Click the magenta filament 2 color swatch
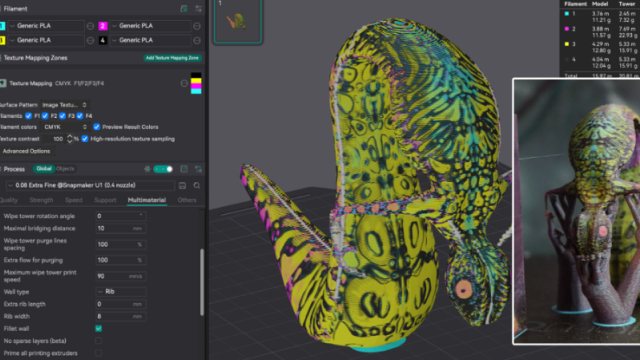The image size is (640, 360). pos(103,26)
